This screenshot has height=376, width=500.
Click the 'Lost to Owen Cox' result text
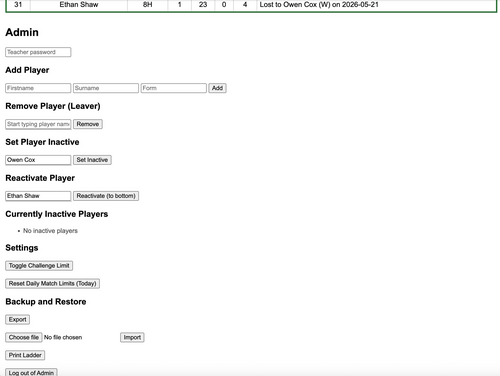click(319, 5)
